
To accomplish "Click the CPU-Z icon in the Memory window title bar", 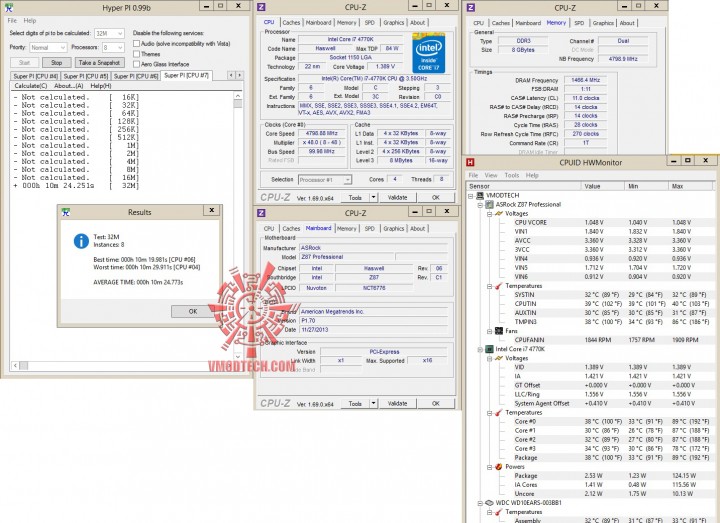I will click(x=471, y=7).
